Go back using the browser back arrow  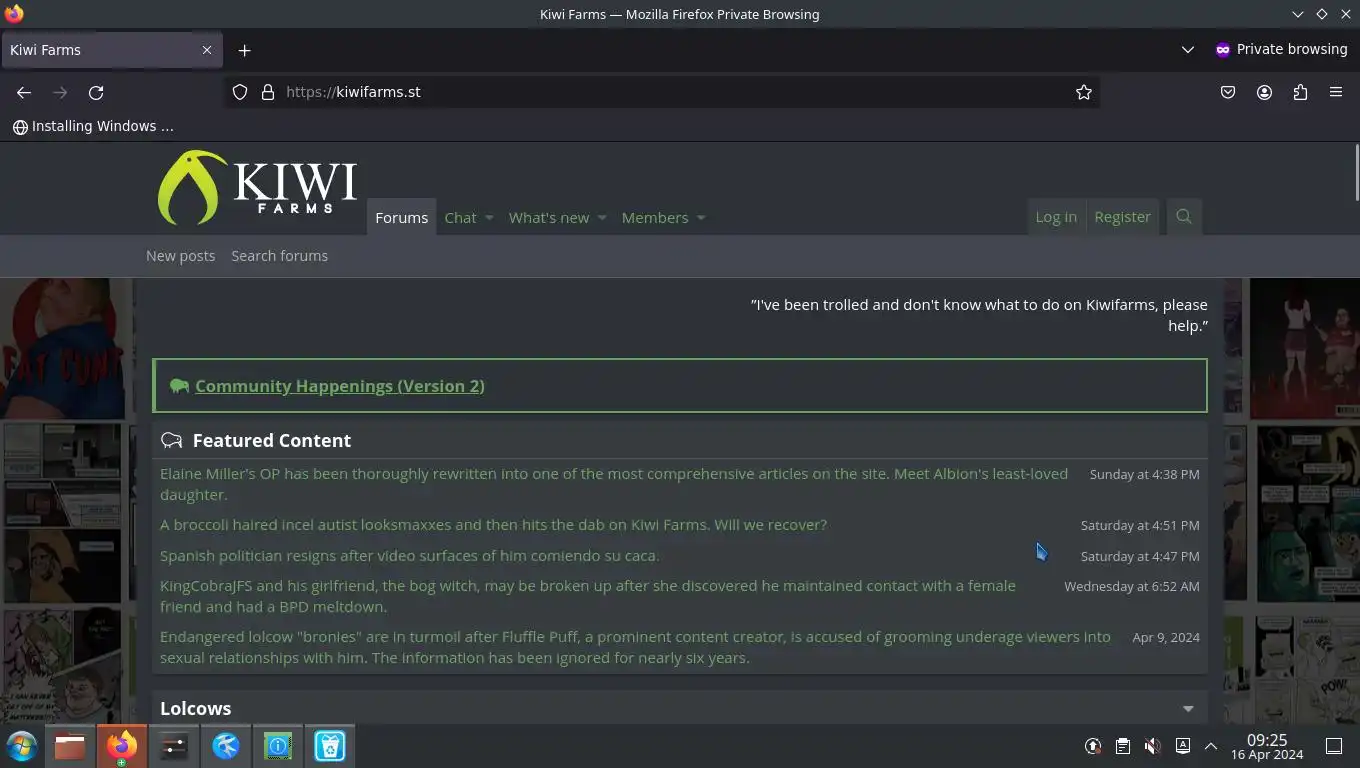click(24, 92)
